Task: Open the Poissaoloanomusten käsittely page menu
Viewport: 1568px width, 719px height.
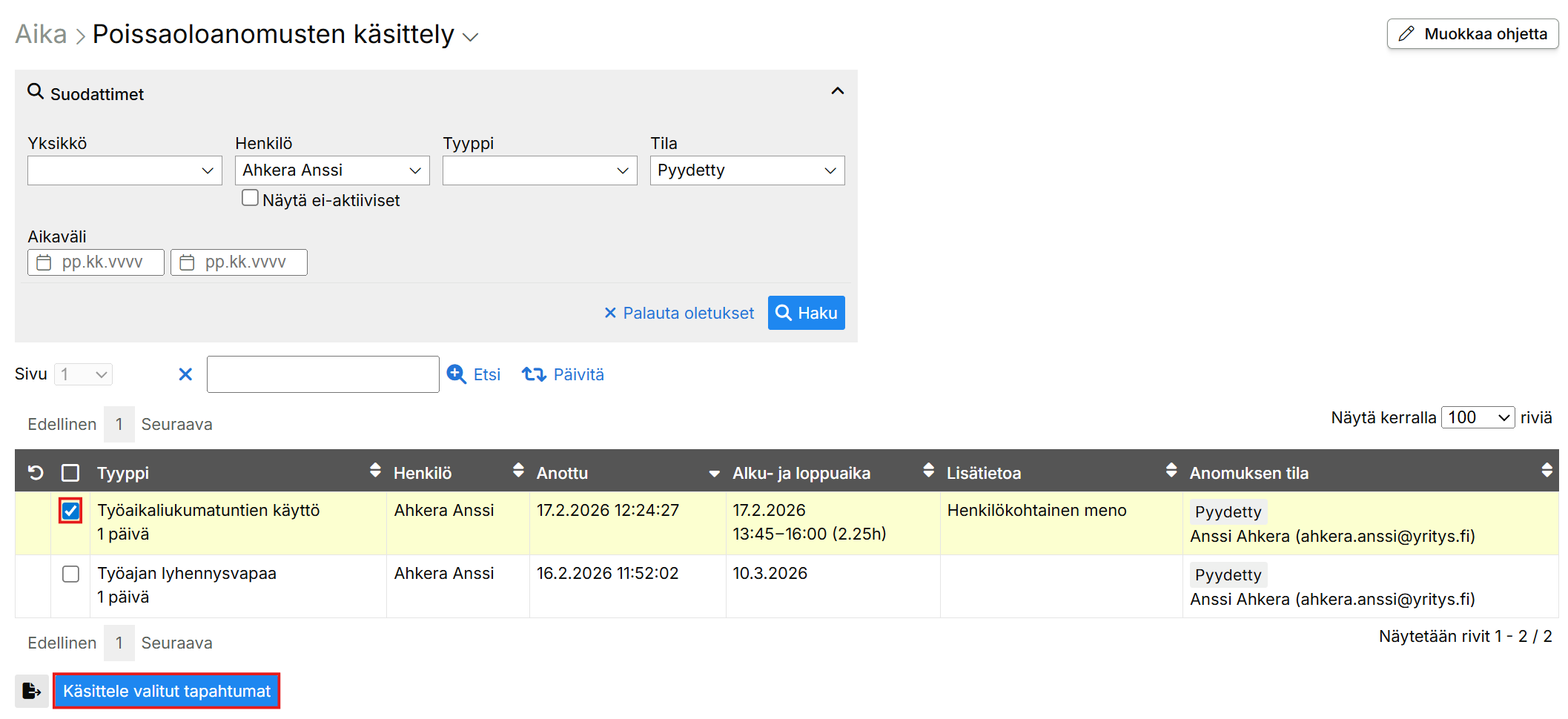Action: point(471,36)
